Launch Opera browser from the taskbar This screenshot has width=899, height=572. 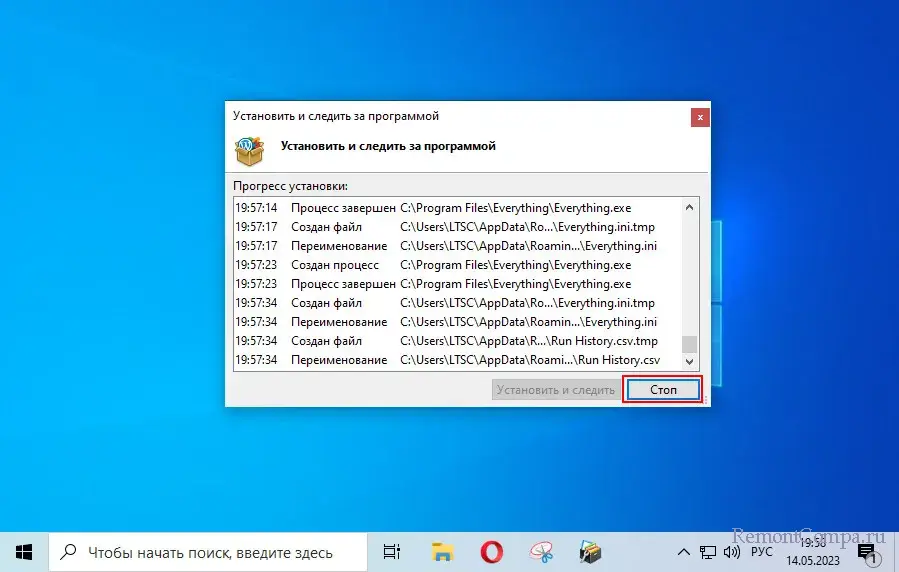coord(492,551)
